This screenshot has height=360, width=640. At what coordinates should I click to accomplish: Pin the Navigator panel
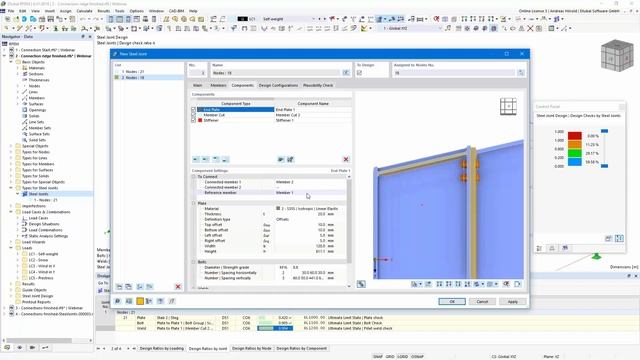(x=83, y=37)
